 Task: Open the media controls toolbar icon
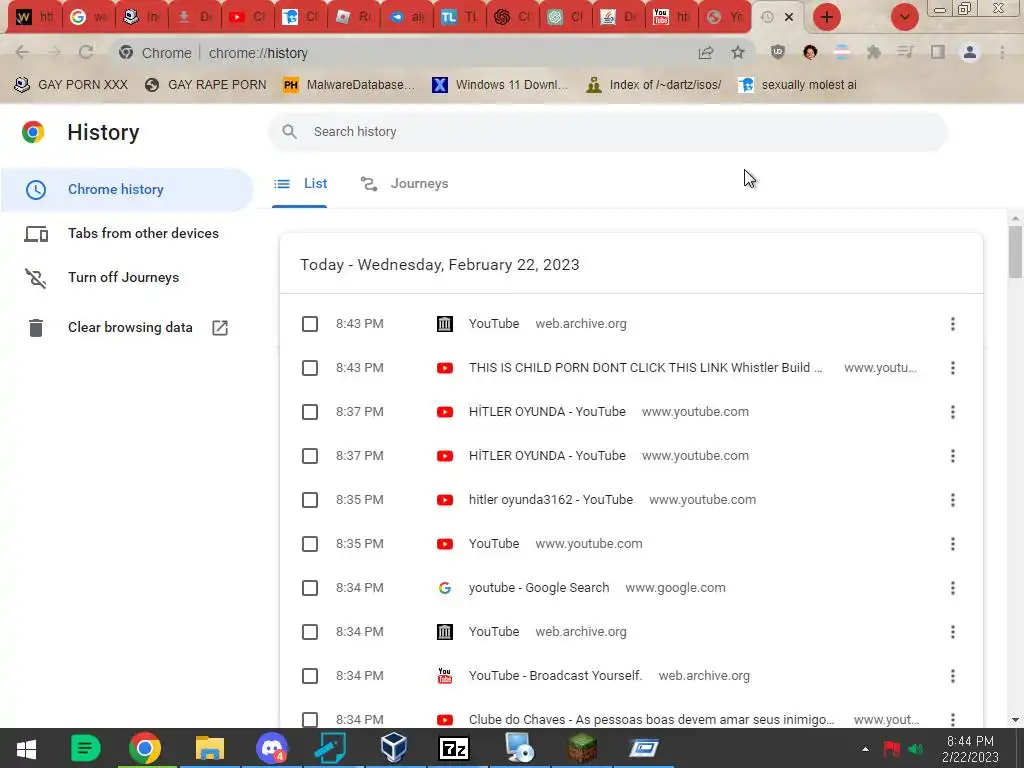point(905,52)
